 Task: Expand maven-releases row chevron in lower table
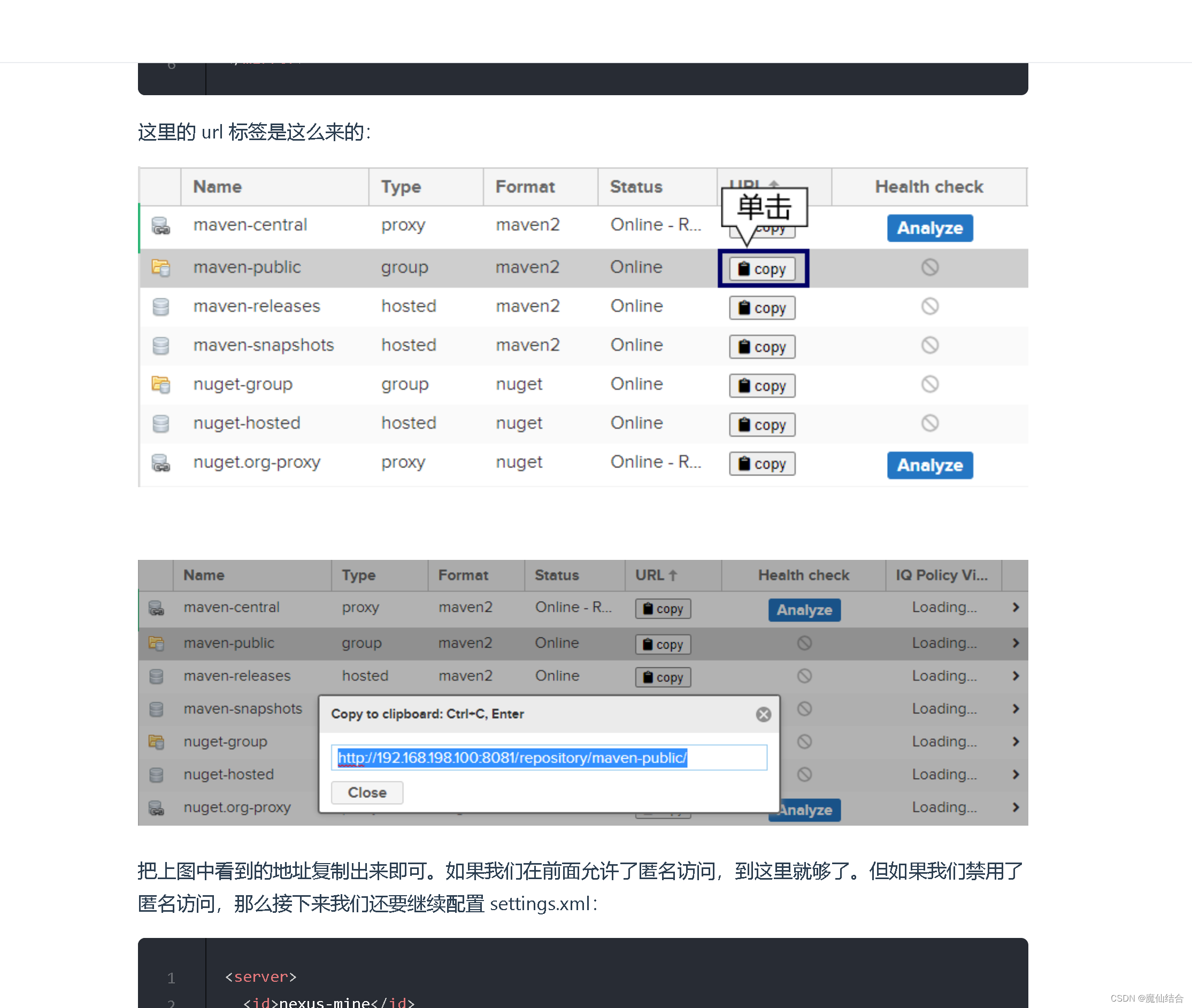click(x=1016, y=676)
